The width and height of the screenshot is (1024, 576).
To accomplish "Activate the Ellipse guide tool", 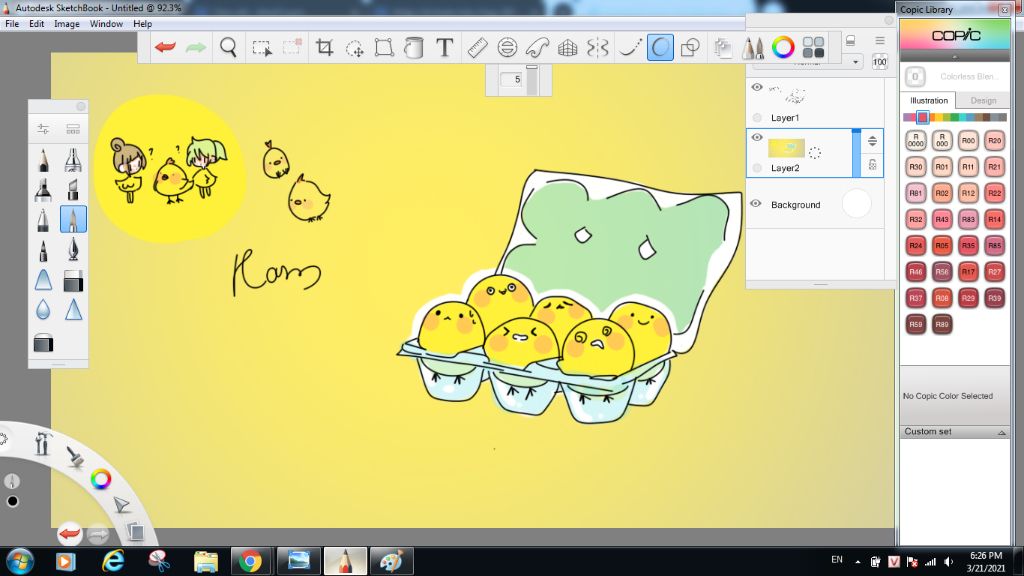I will (507, 48).
